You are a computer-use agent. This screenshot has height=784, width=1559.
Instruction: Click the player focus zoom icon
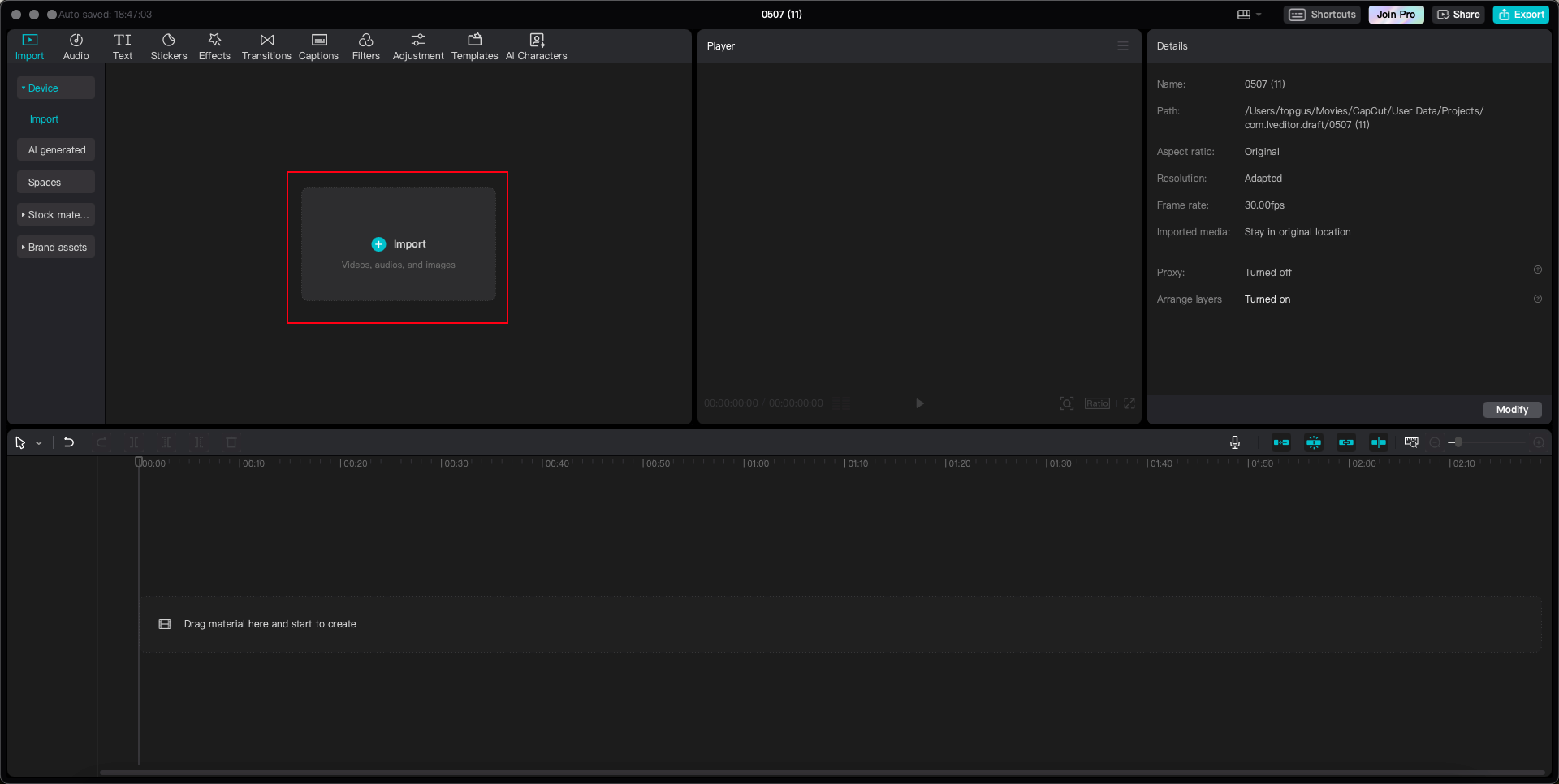coord(1067,403)
